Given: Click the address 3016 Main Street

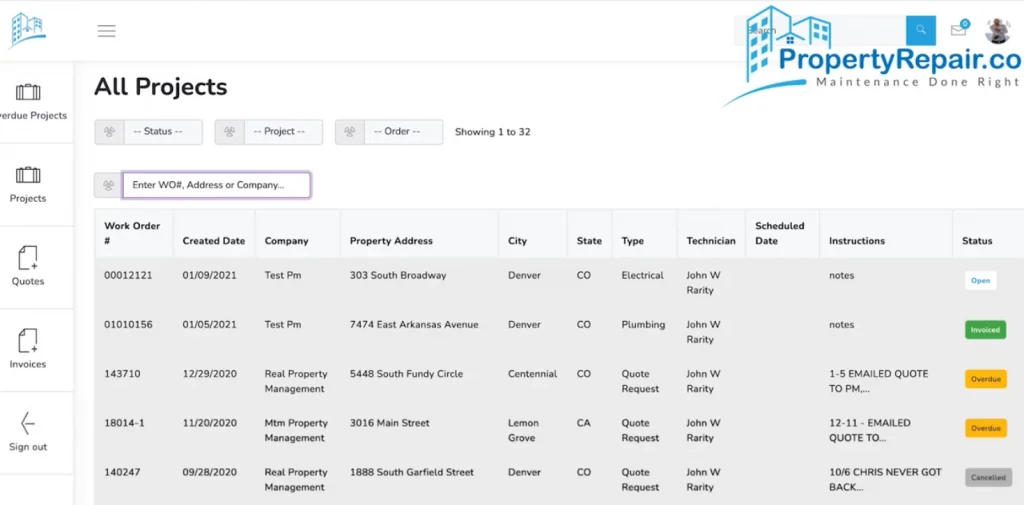Looking at the screenshot, I should click(x=390, y=423).
